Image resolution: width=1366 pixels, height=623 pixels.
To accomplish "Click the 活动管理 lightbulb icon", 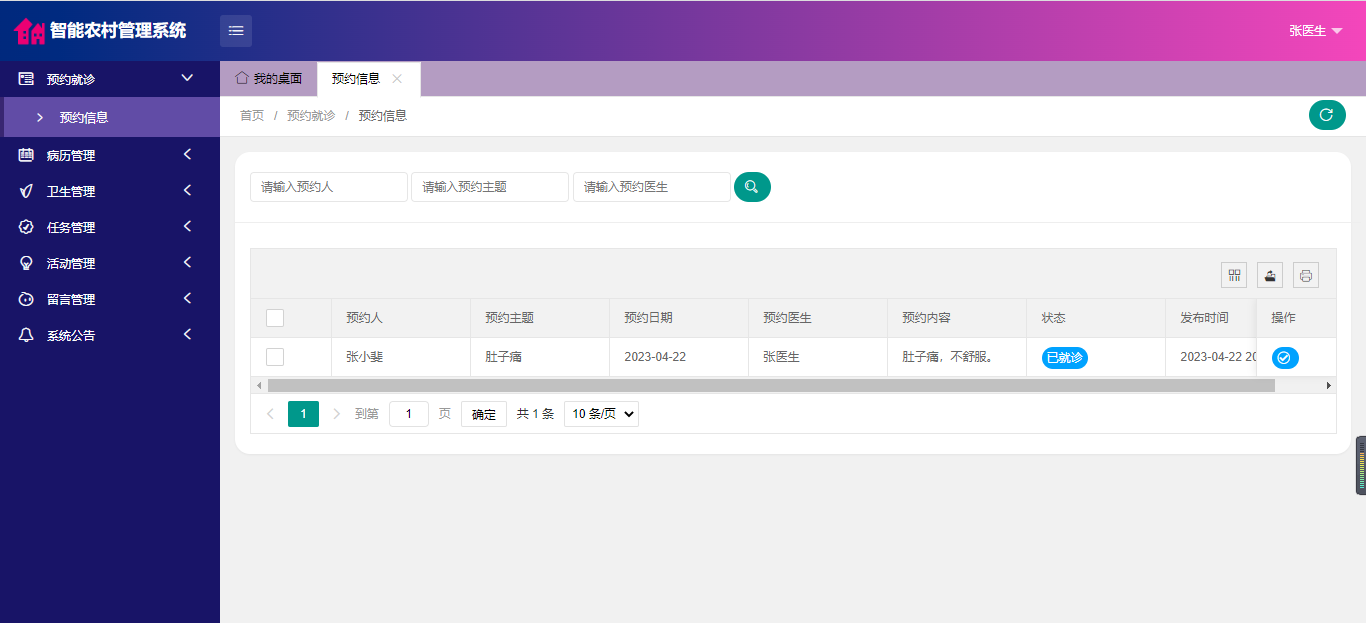I will pos(26,263).
